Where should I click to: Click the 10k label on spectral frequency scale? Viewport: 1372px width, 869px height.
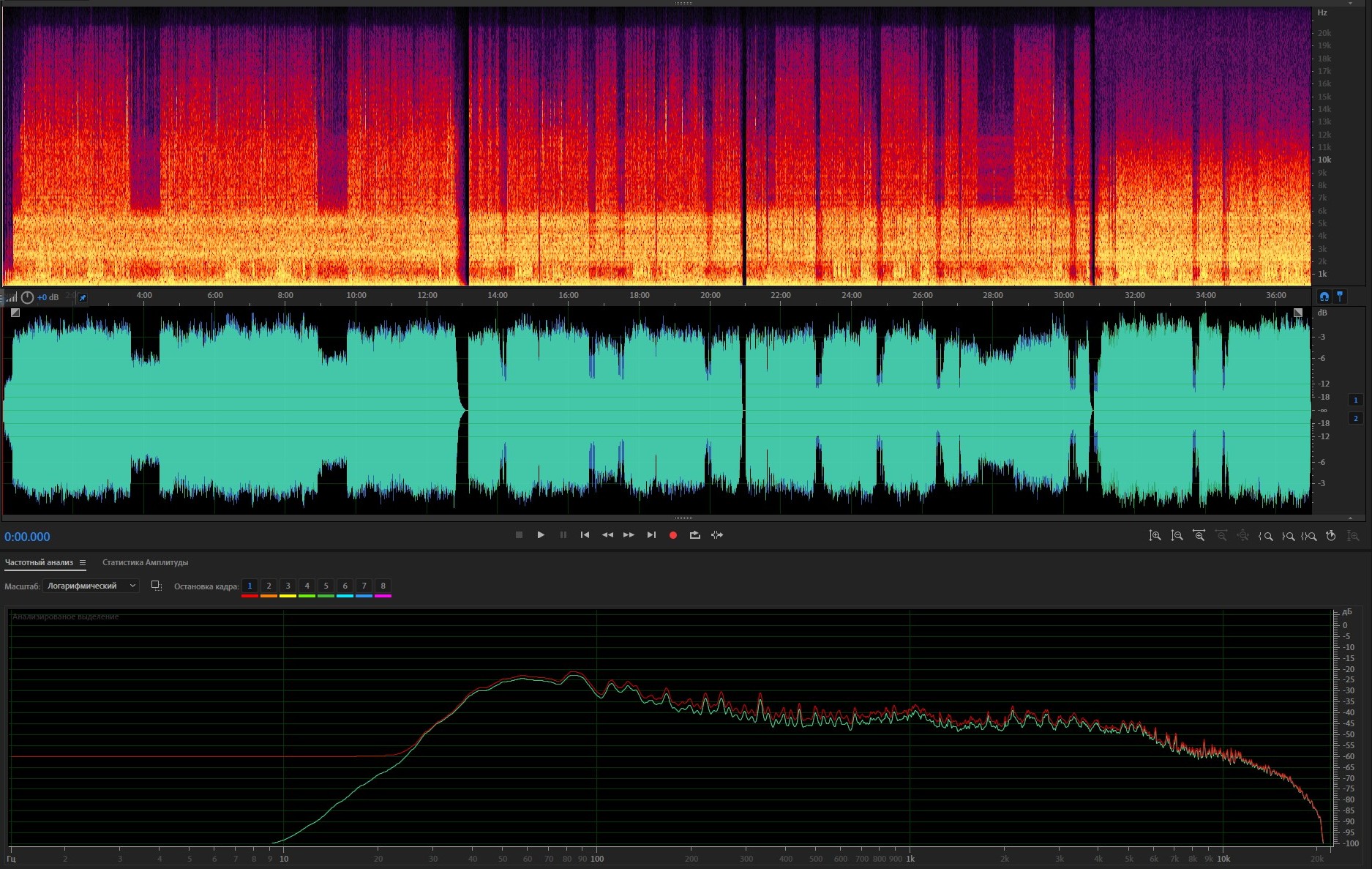(x=1324, y=160)
